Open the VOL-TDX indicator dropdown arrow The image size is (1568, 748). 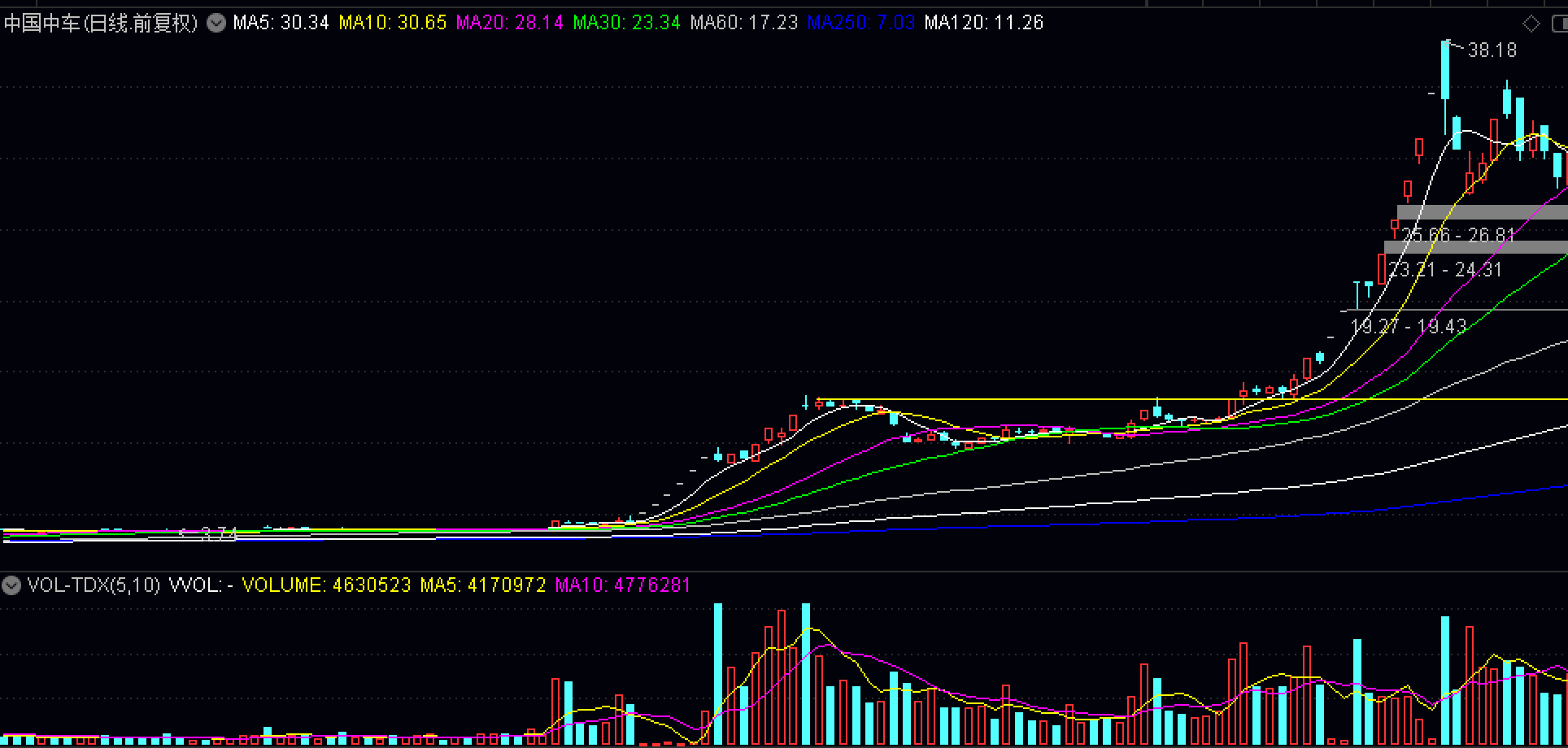(11, 585)
